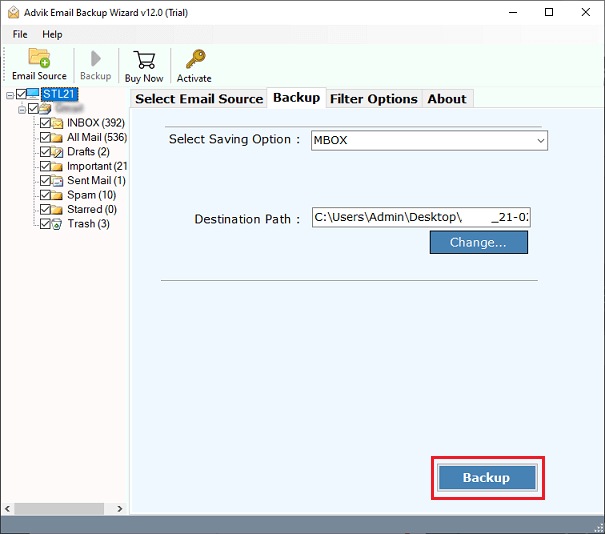Open the Select Saving Option dropdown

click(x=429, y=140)
